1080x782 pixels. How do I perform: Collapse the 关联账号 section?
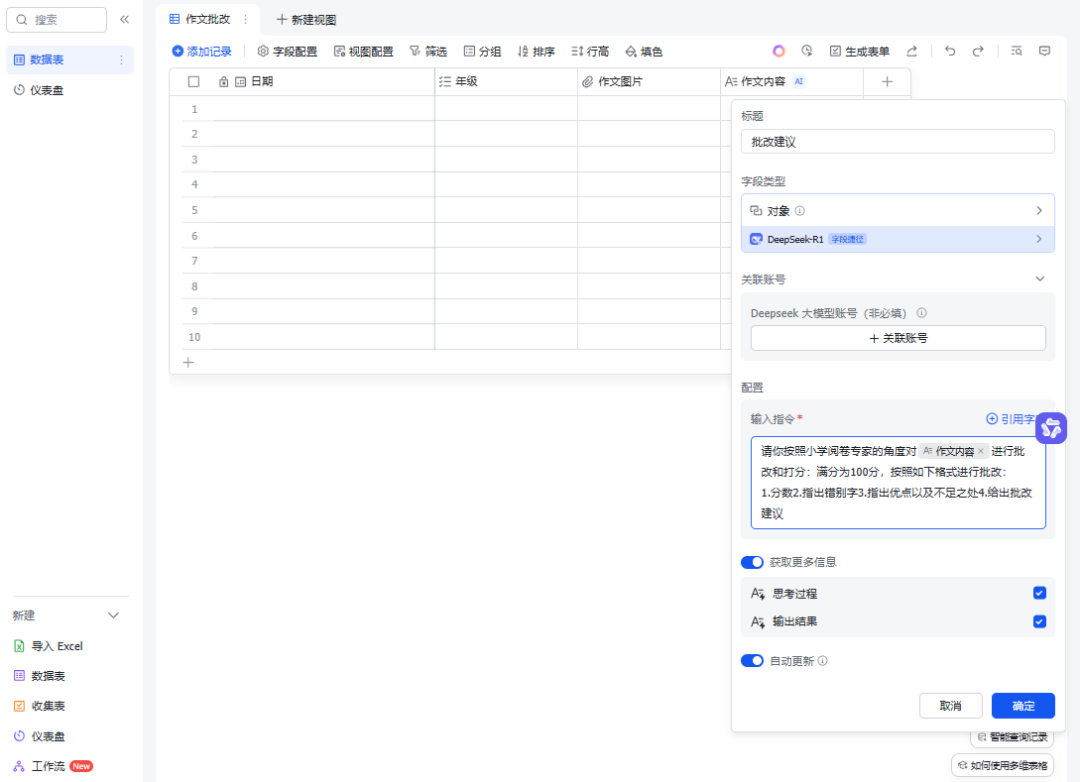point(1040,278)
